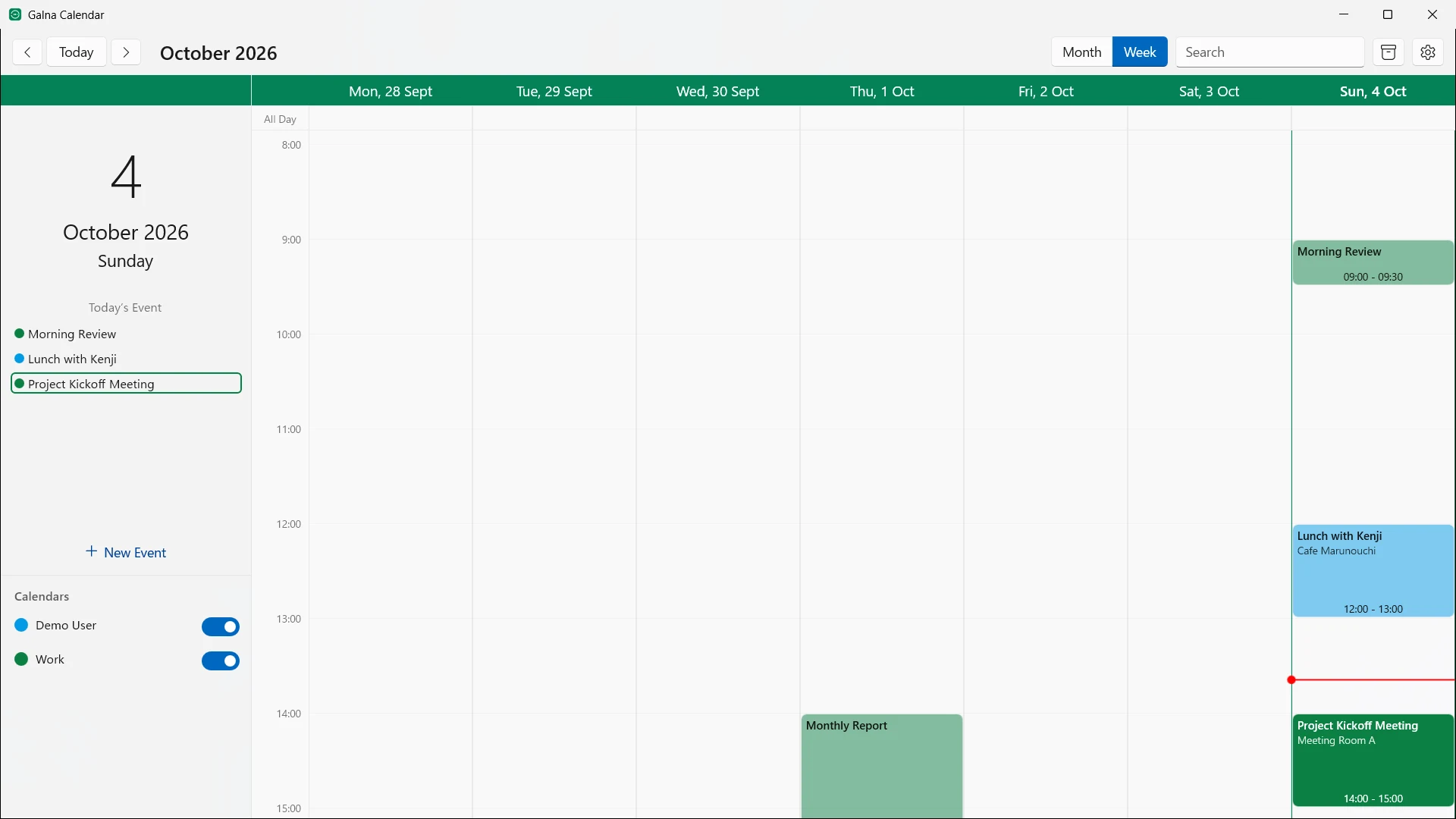The height and width of the screenshot is (819, 1456).
Task: Open the settings gear icon
Action: point(1428,52)
